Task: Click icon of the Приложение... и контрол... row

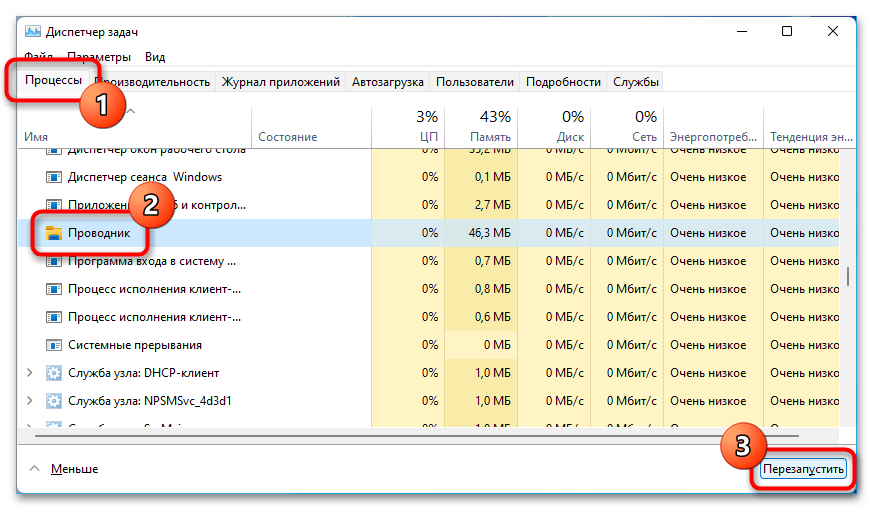Action: pos(53,205)
